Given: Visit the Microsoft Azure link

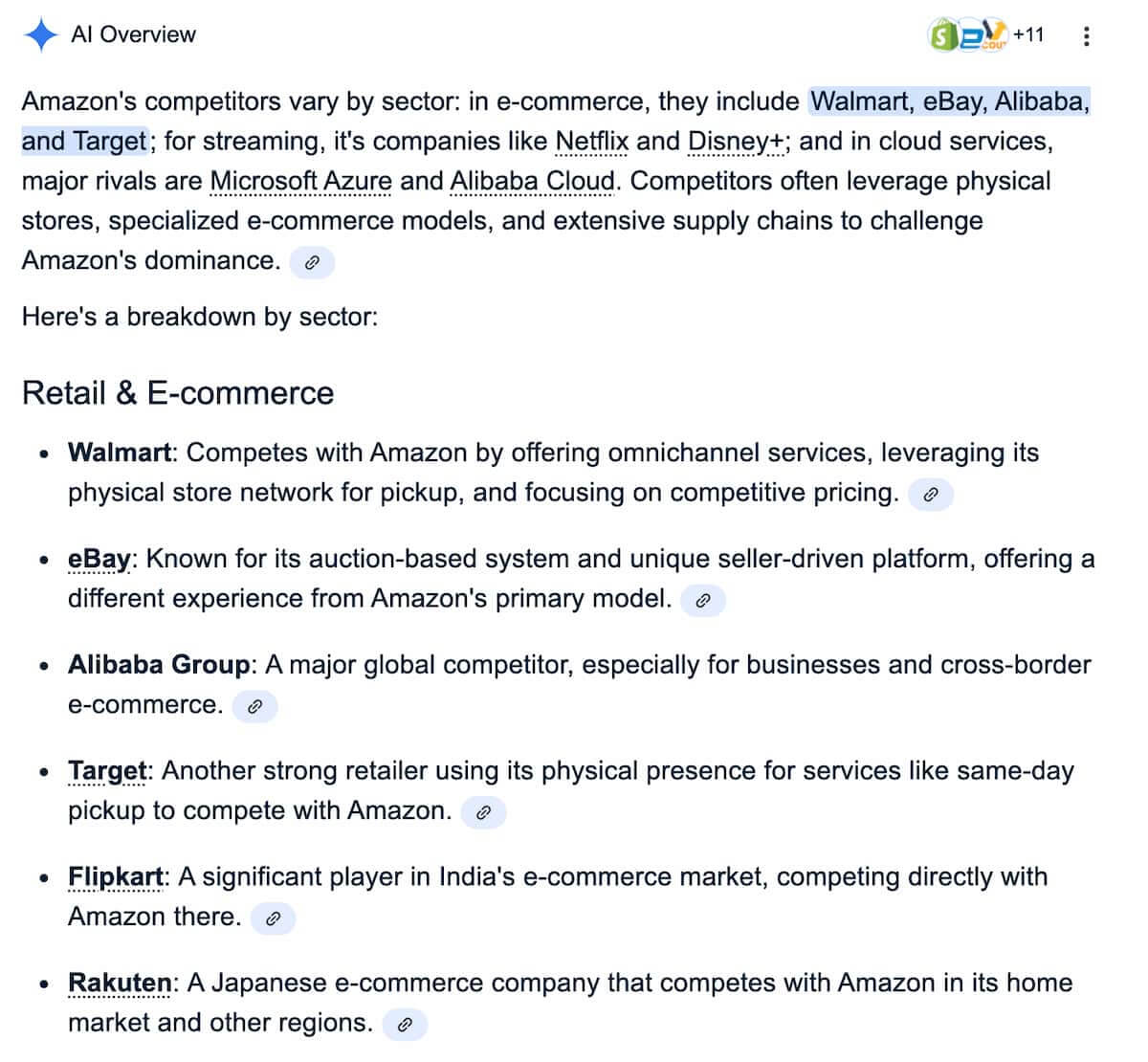Looking at the screenshot, I should click(x=300, y=181).
